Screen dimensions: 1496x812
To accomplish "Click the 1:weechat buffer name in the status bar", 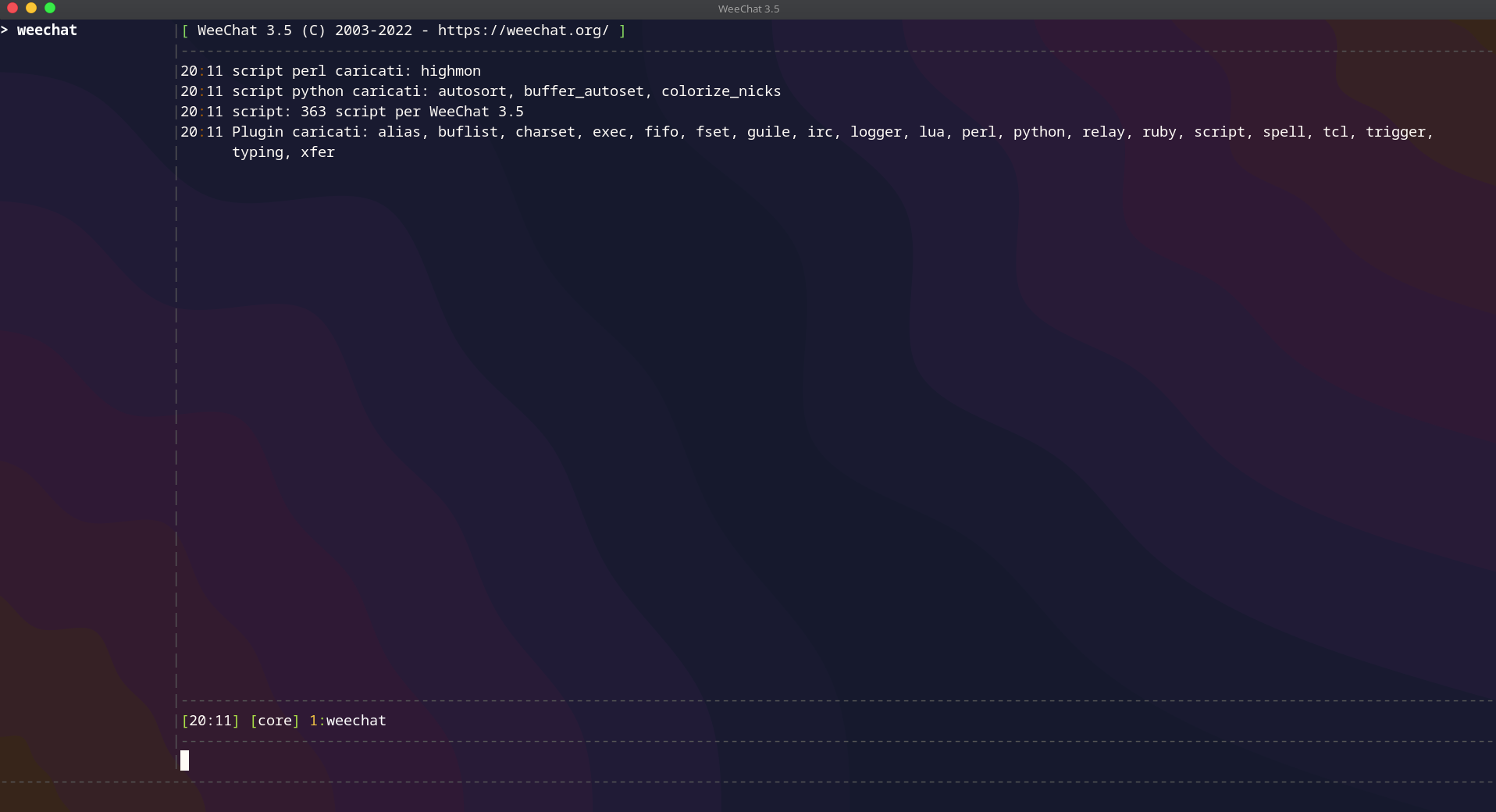I will 347,721.
